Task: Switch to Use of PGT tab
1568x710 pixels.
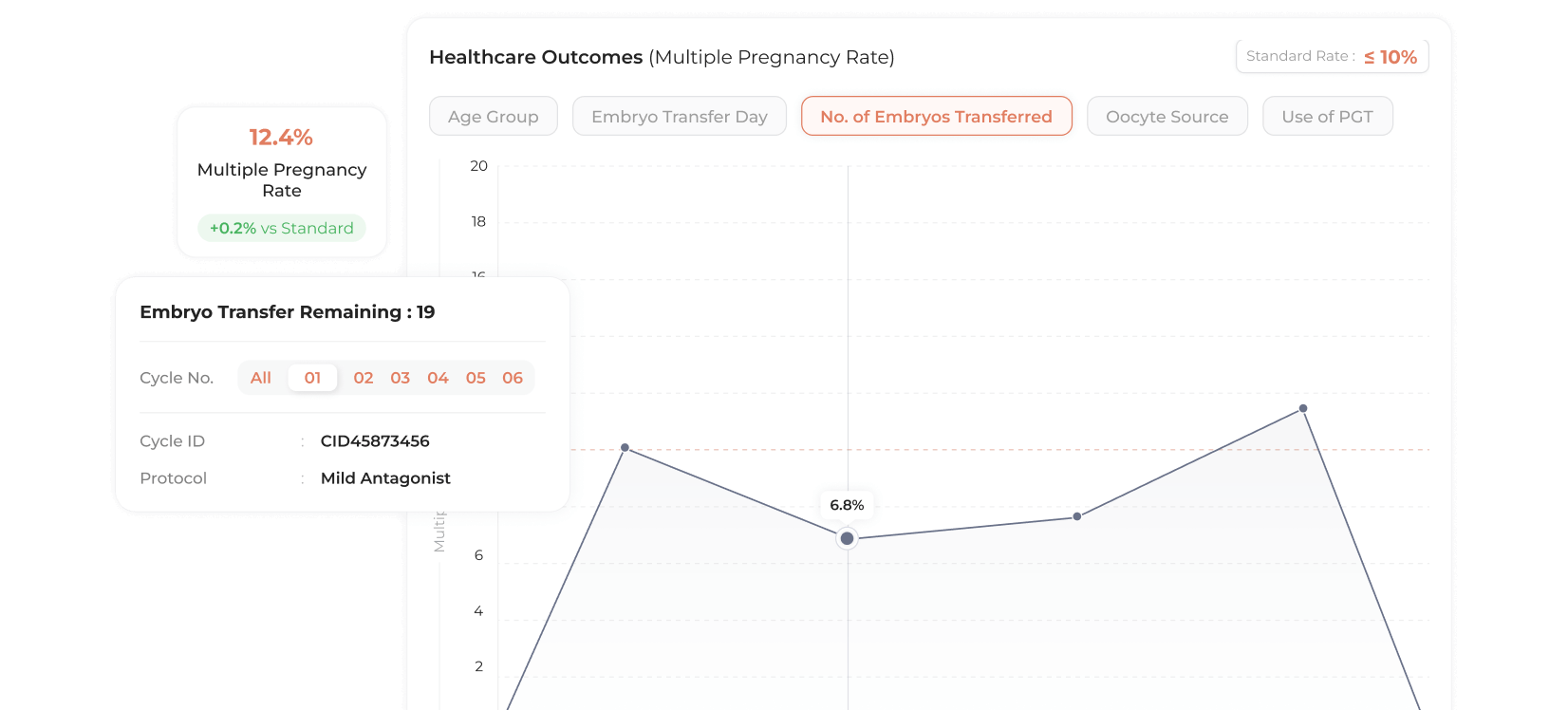Action: pyautogui.click(x=1327, y=117)
